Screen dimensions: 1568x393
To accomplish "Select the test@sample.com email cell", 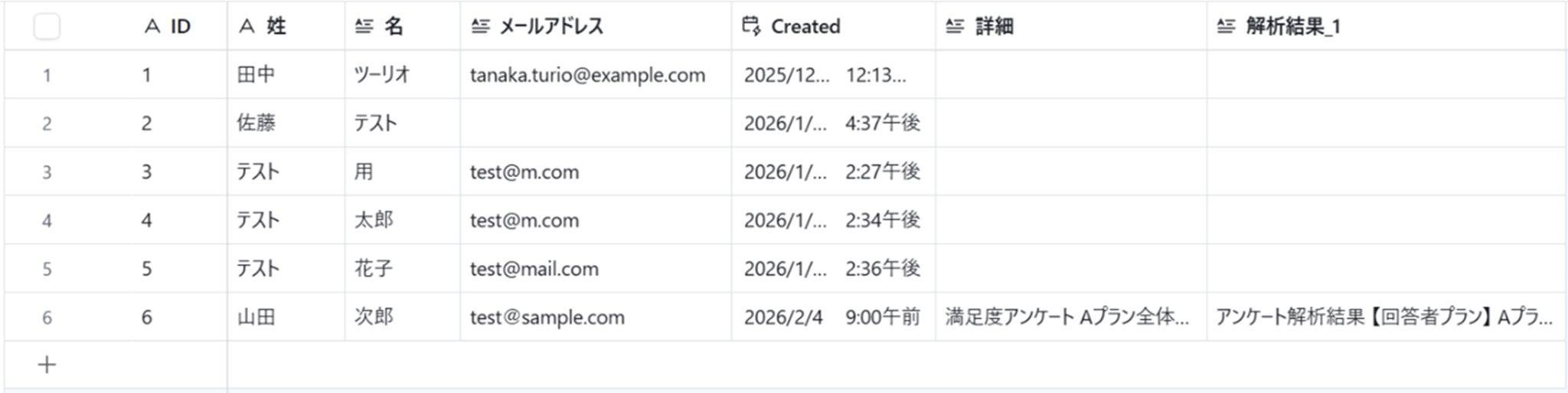I will pyautogui.click(x=596, y=317).
